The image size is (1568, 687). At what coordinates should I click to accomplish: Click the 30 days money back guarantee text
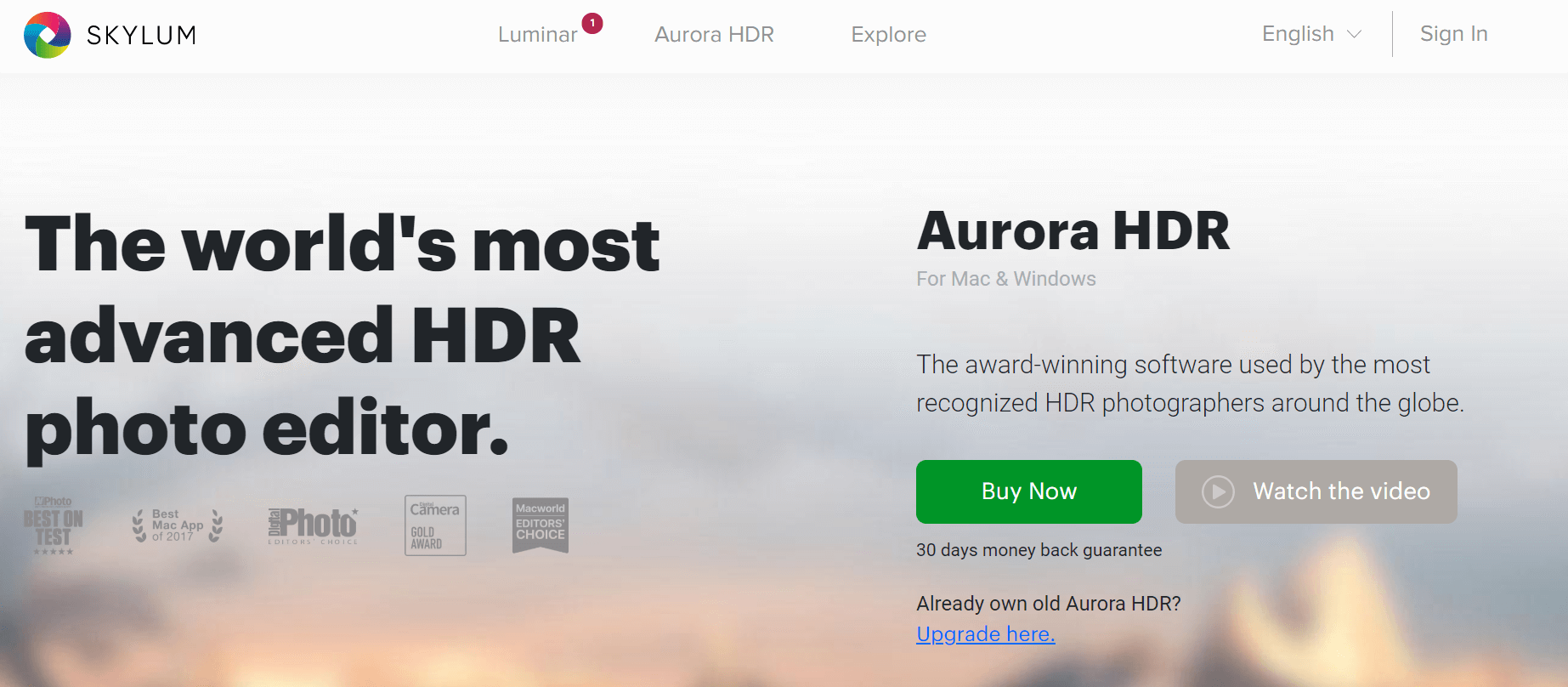(1039, 550)
